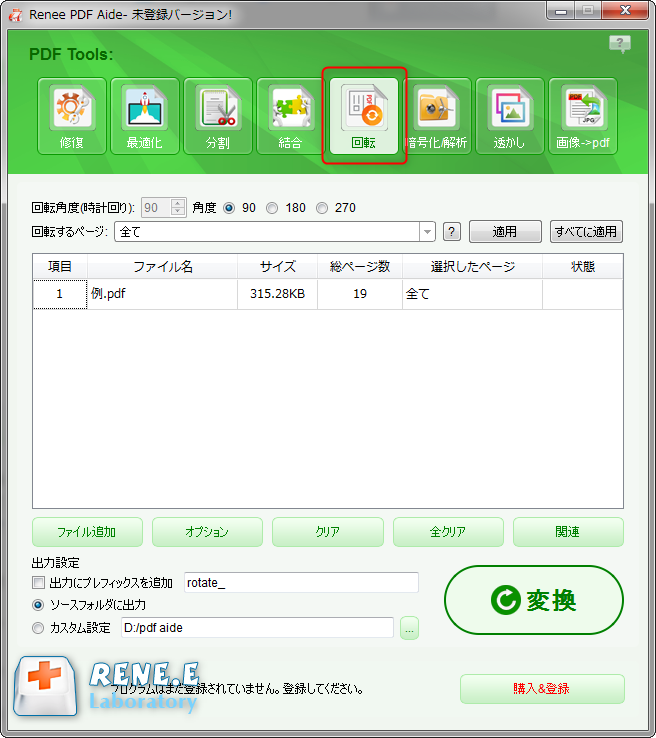
Task: Open the 画像->pdf conversion tool
Action: (583, 116)
